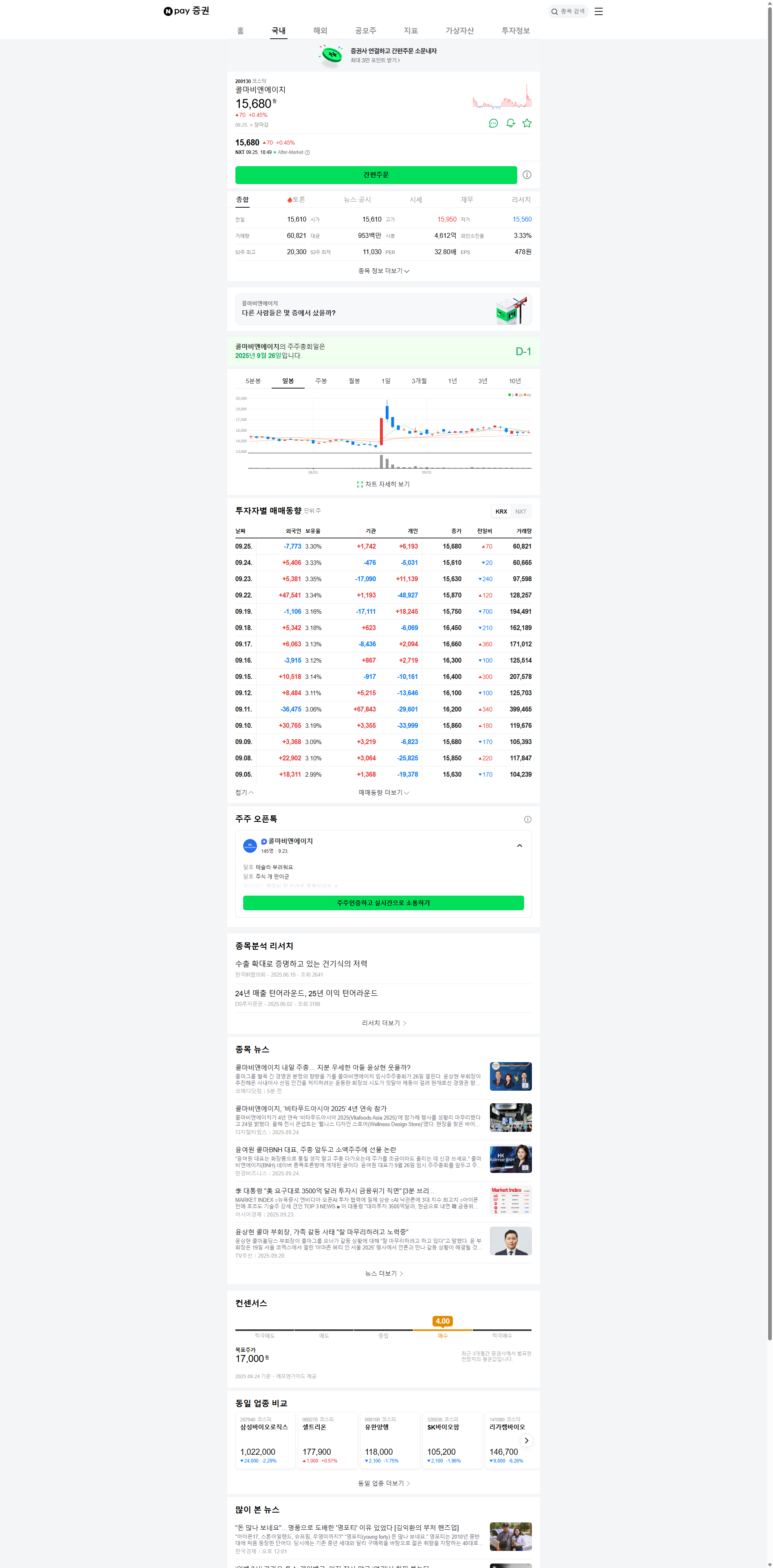Click 차트 자세히 보기 expand icon
This screenshot has width=773, height=1568.
[x=360, y=485]
